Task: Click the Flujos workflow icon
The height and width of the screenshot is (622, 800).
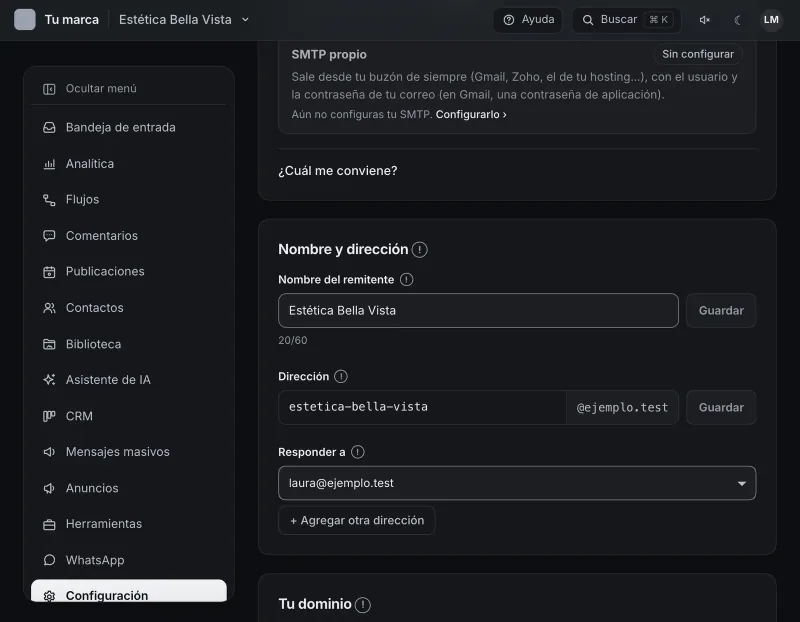Action: (x=49, y=200)
